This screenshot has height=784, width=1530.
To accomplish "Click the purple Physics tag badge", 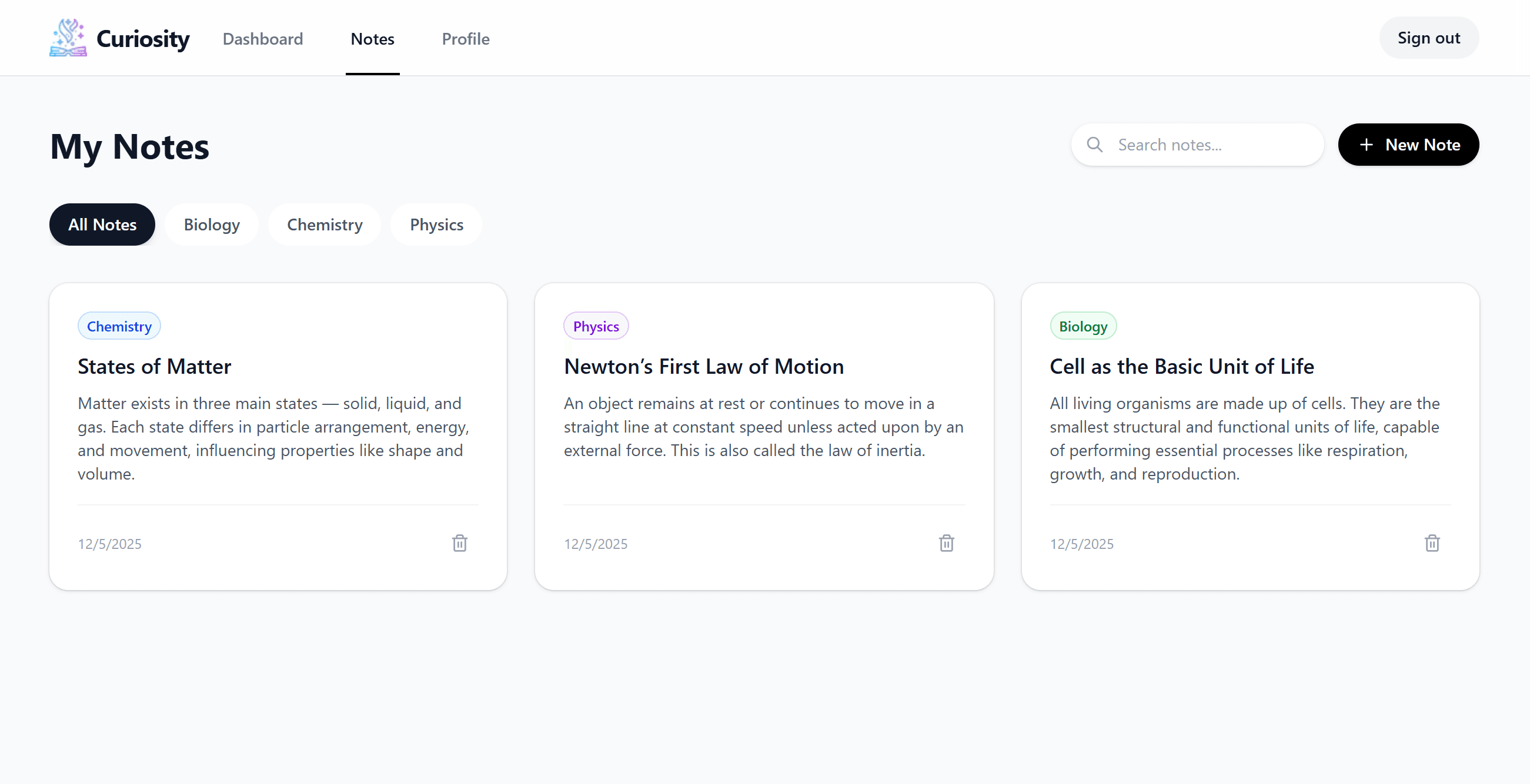I will [x=595, y=326].
